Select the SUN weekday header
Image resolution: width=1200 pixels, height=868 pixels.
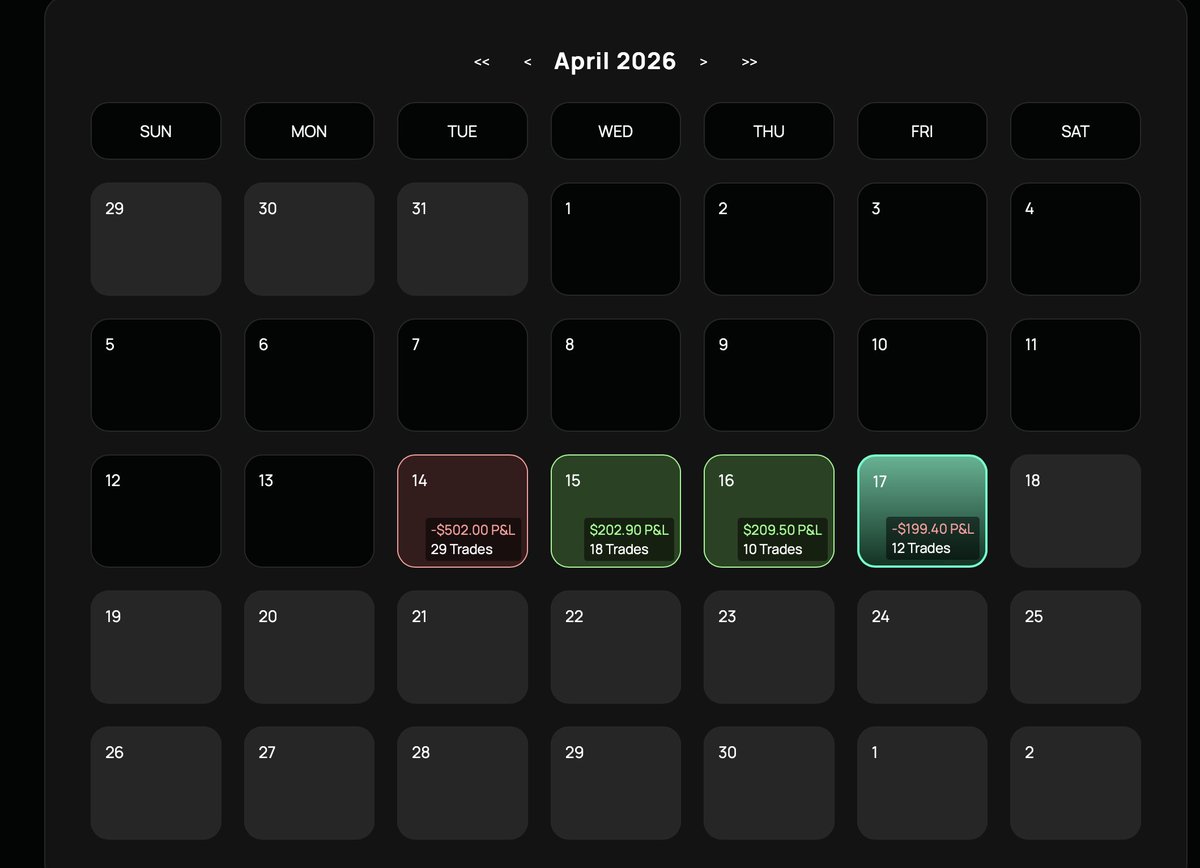click(x=156, y=131)
